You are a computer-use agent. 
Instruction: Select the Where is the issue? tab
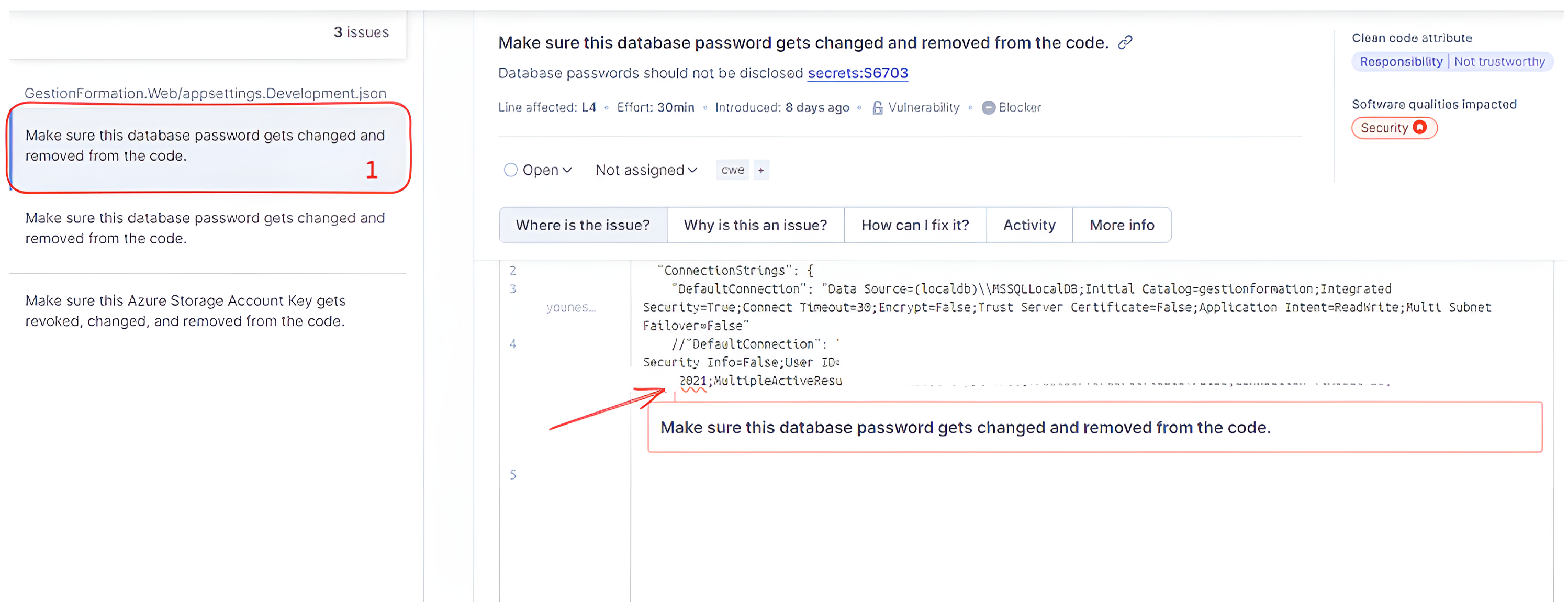pyautogui.click(x=583, y=225)
